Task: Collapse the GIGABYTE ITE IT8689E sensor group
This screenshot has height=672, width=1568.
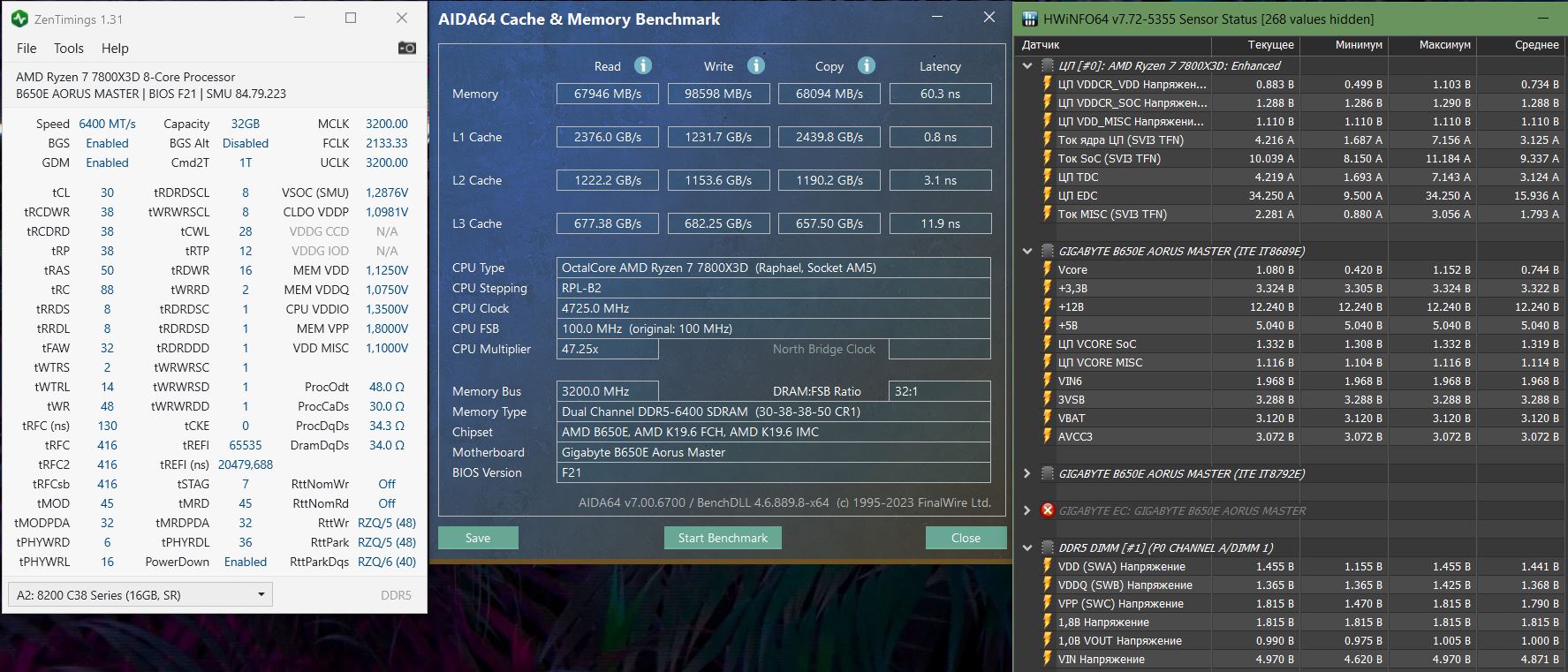Action: tap(1026, 251)
